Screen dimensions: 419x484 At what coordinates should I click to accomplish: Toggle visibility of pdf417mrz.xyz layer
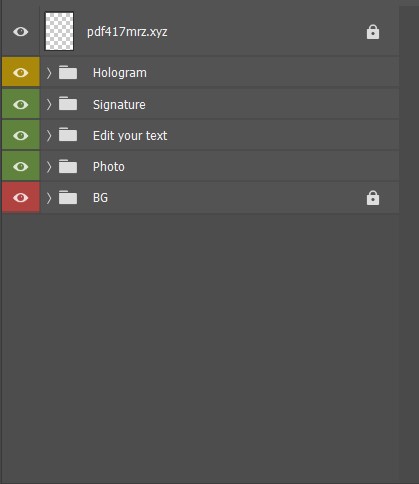tap(21, 32)
